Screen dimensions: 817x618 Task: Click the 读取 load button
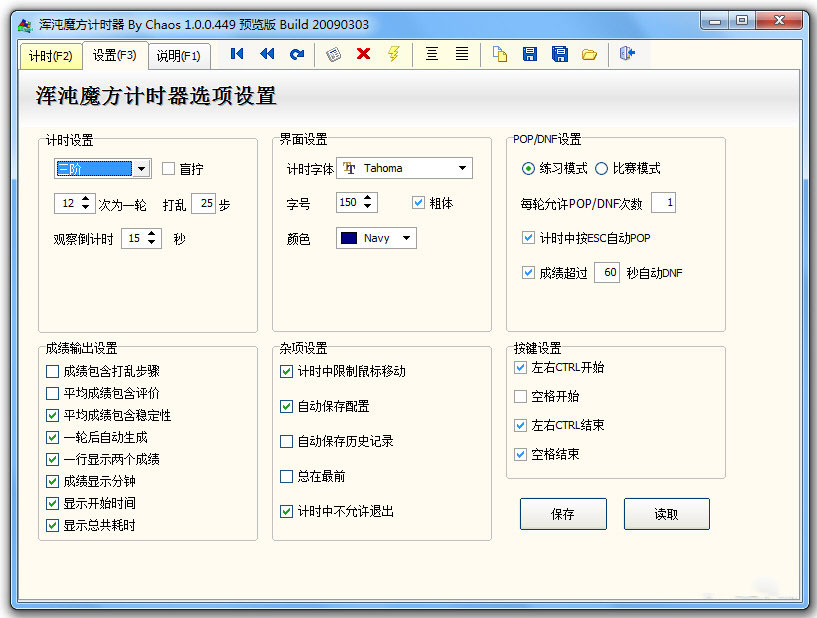pos(666,514)
